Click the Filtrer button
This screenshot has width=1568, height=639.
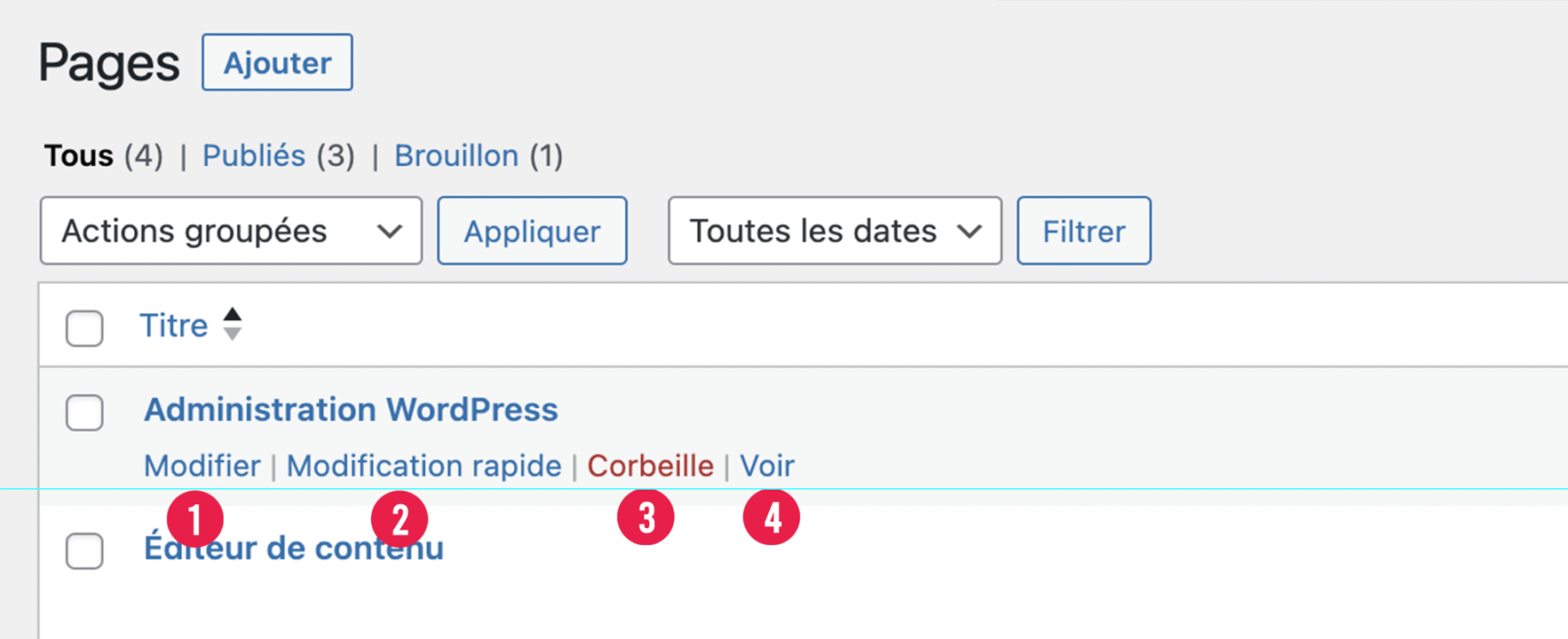pos(1084,230)
